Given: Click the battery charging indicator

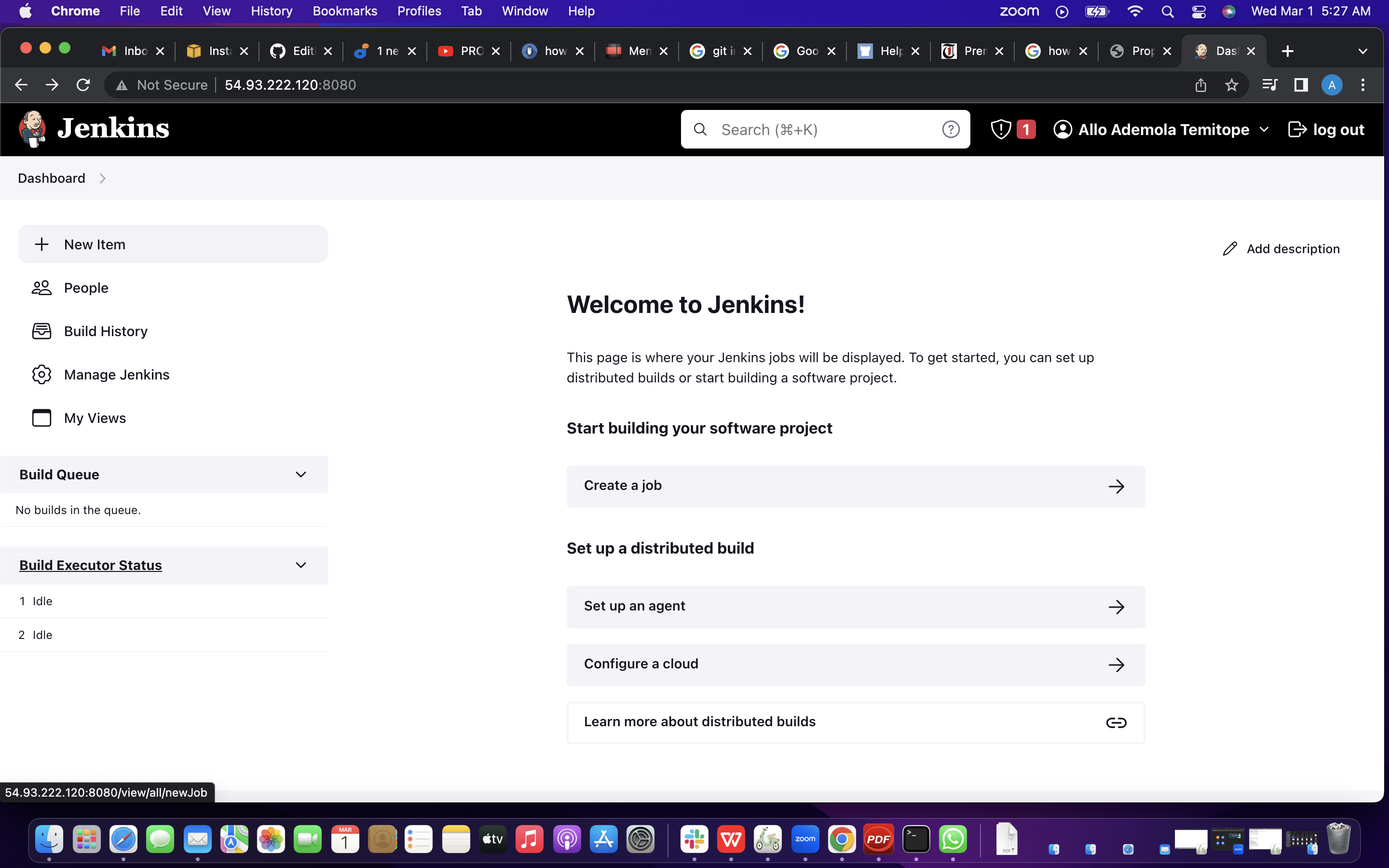Looking at the screenshot, I should point(1097,11).
